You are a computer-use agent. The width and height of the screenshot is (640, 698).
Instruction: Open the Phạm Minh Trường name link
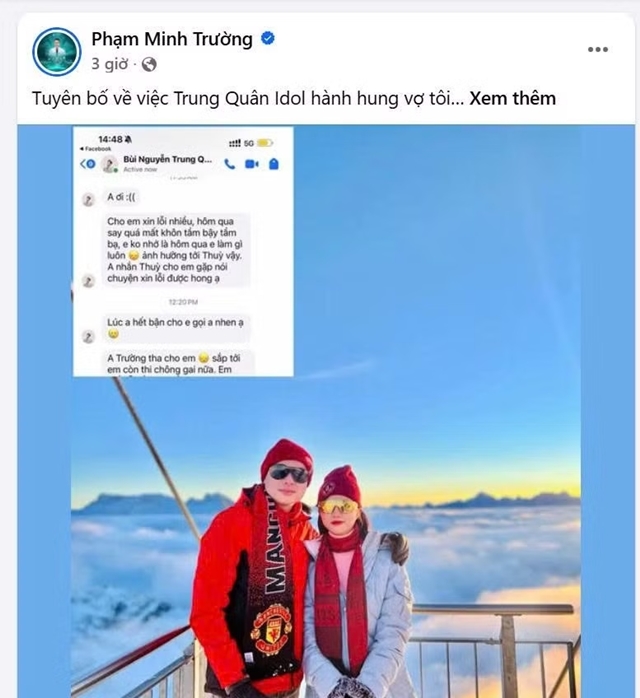click(x=172, y=39)
